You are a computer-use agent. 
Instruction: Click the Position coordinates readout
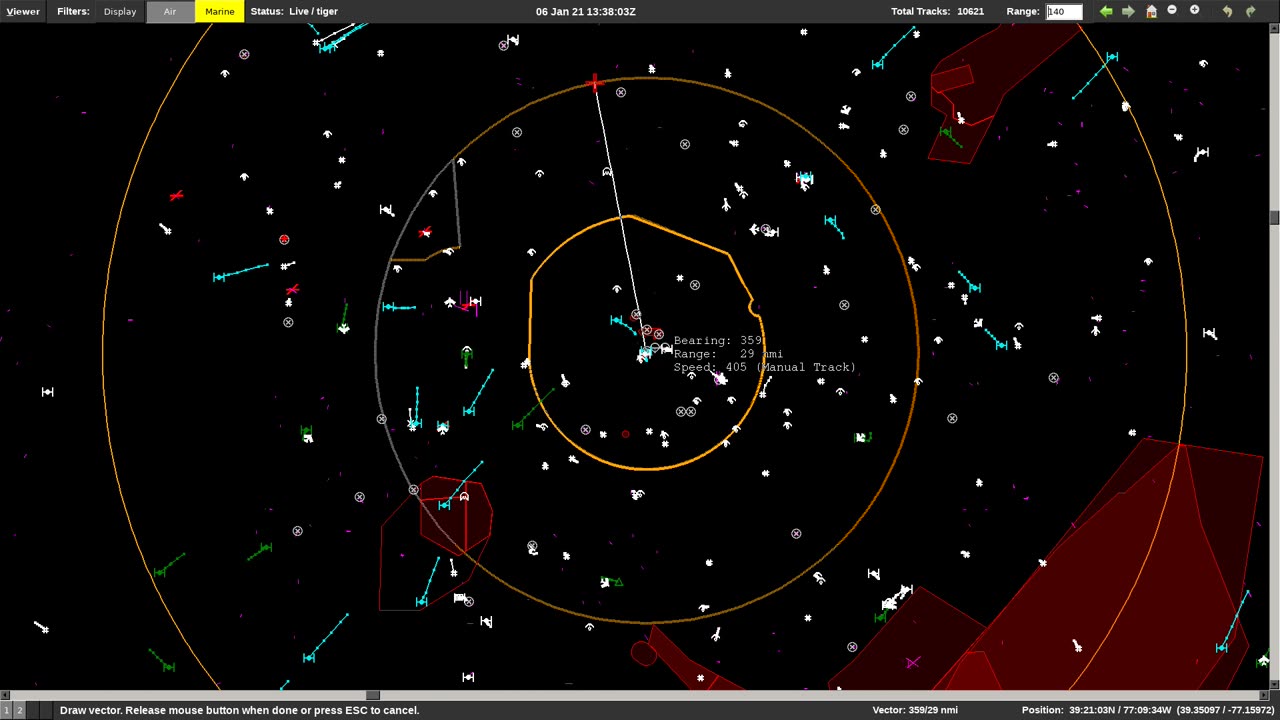pos(1148,710)
